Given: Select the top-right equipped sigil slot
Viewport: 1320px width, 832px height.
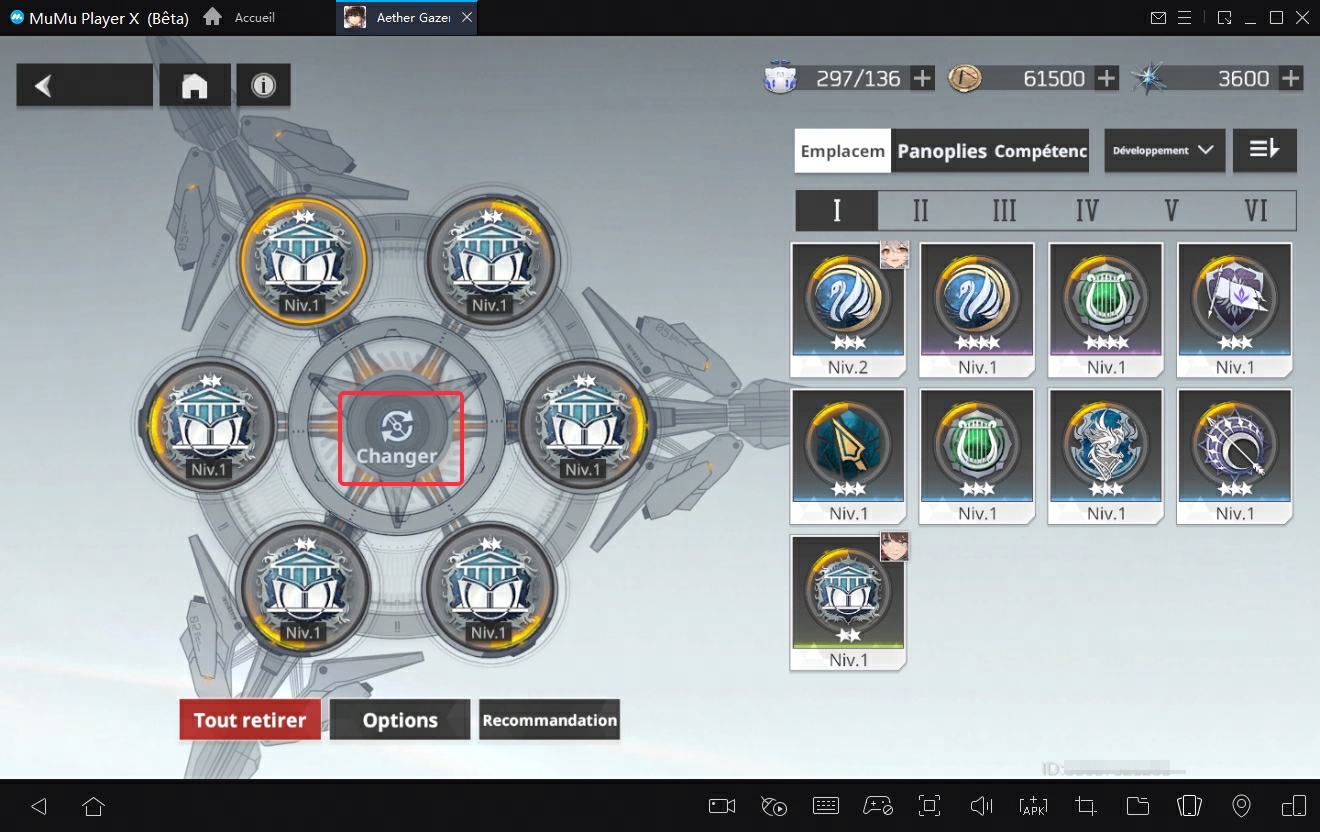Looking at the screenshot, I should (x=490, y=260).
